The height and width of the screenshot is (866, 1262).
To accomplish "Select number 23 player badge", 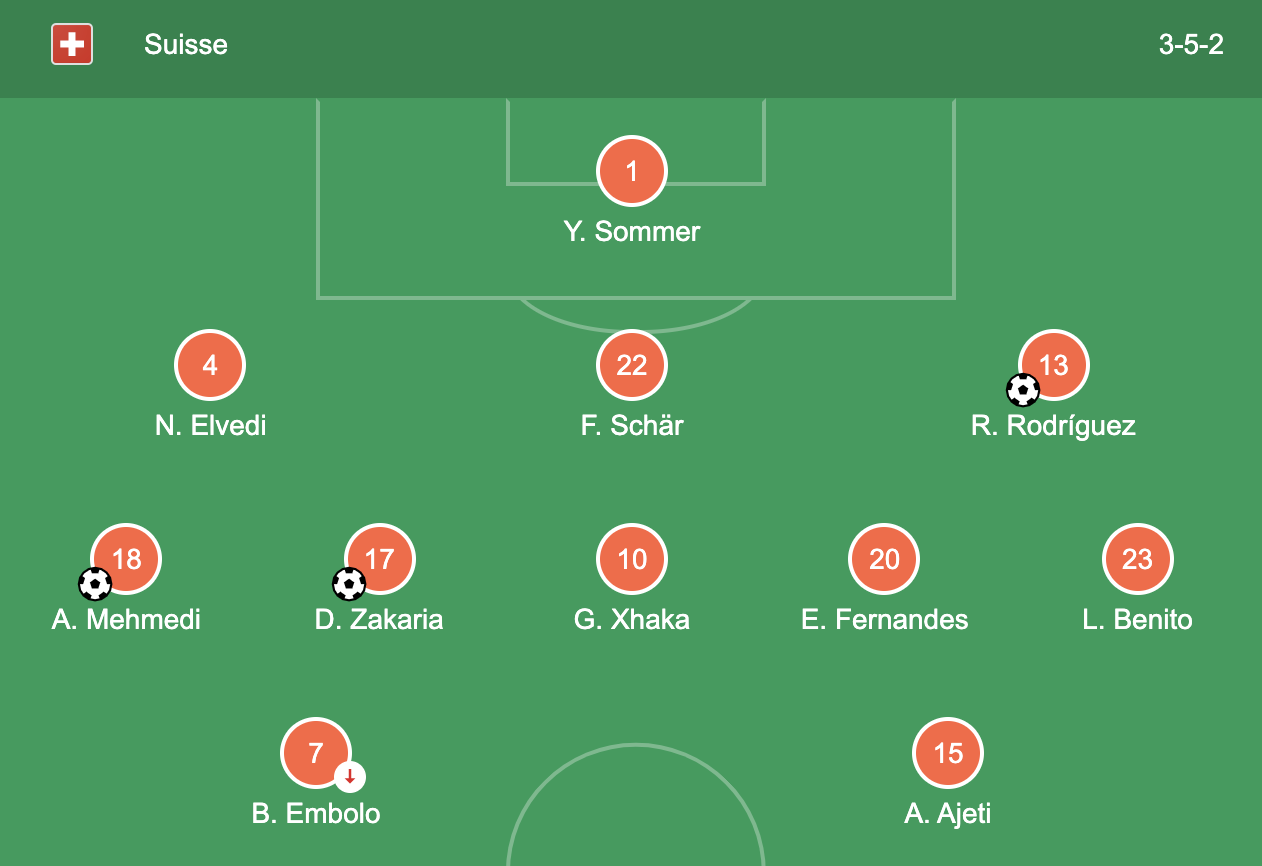I will 1138,559.
